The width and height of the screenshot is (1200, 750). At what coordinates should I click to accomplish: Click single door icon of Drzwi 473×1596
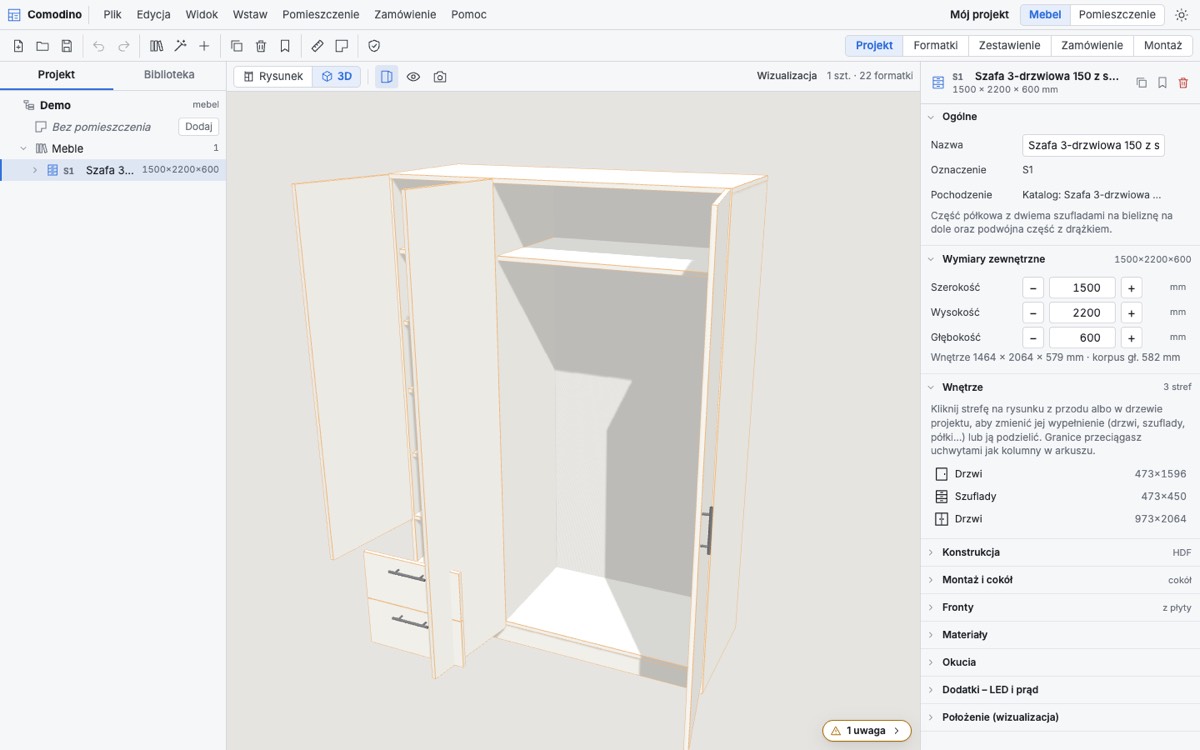click(941, 474)
